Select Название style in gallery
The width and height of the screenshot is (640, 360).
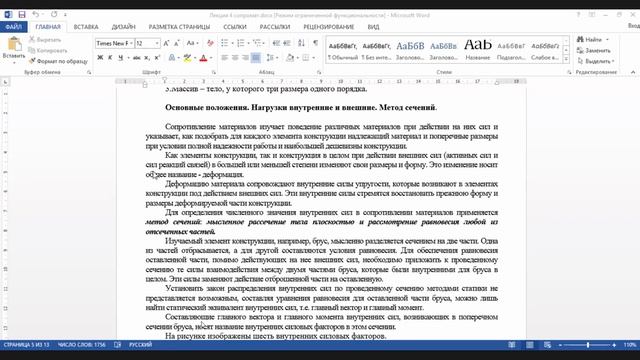pos(478,51)
